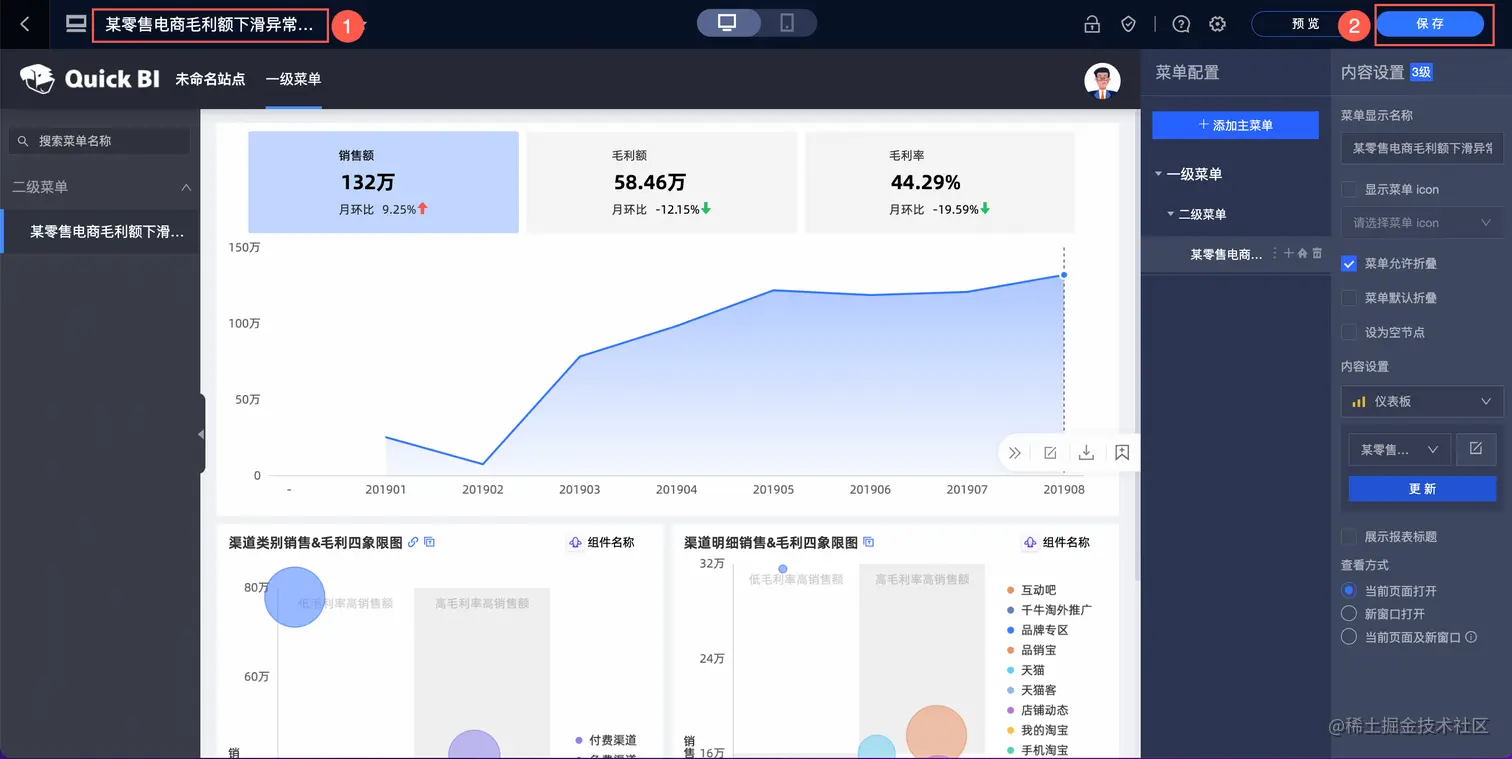Click the shield icon in the top bar
The height and width of the screenshot is (759, 1512).
click(x=1128, y=24)
